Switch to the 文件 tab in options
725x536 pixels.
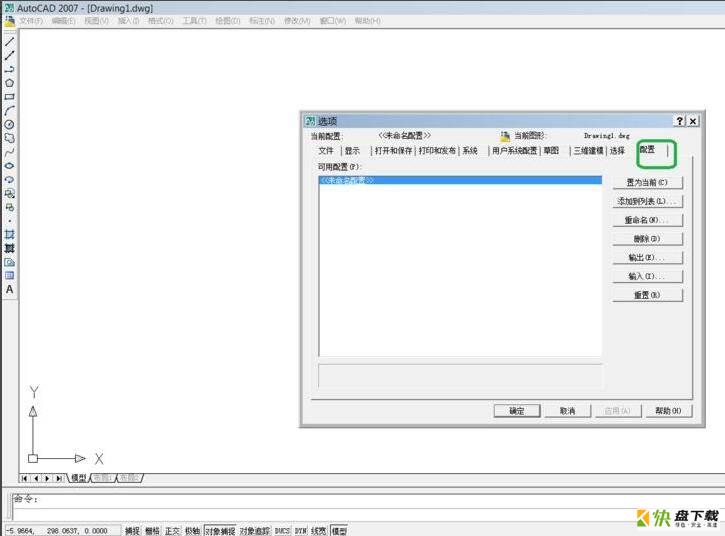tap(326, 151)
